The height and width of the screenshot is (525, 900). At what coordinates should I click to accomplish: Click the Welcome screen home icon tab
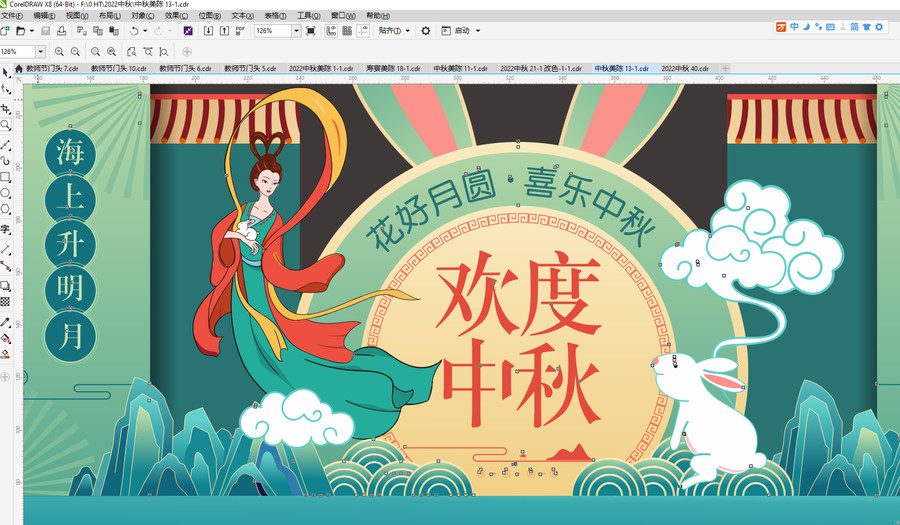point(18,68)
